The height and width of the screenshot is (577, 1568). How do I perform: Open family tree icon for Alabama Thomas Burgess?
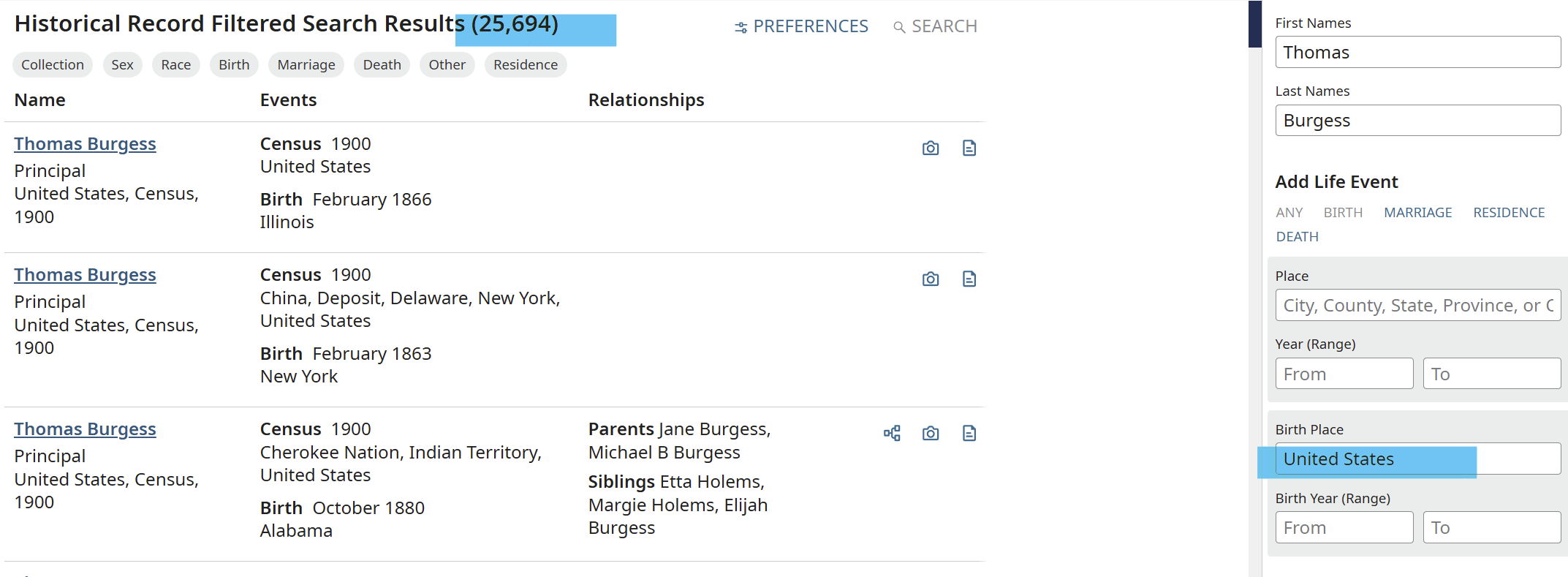click(892, 434)
